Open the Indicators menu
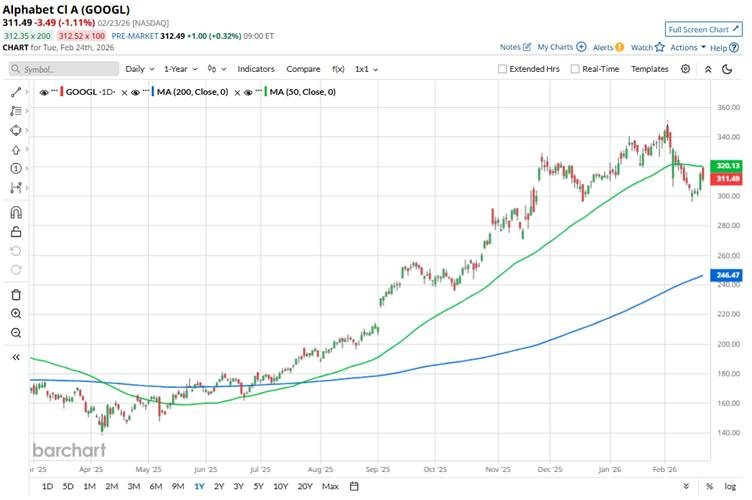 (256, 69)
